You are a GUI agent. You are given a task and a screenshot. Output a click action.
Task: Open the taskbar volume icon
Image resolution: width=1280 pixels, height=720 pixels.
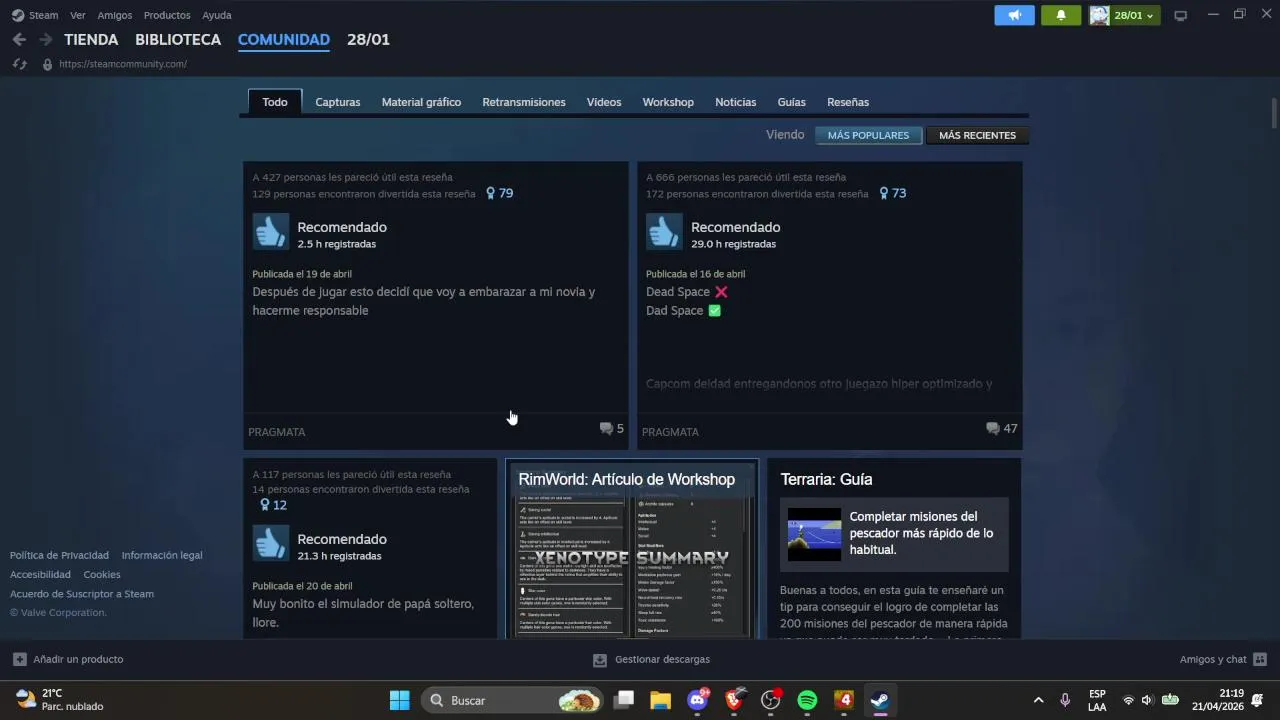(1147, 700)
